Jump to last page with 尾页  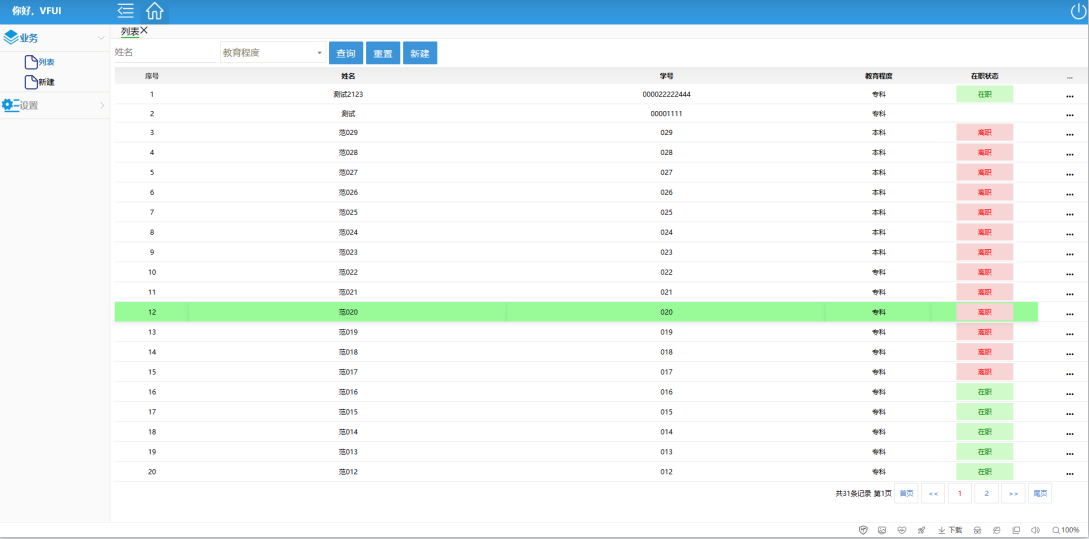[1040, 493]
